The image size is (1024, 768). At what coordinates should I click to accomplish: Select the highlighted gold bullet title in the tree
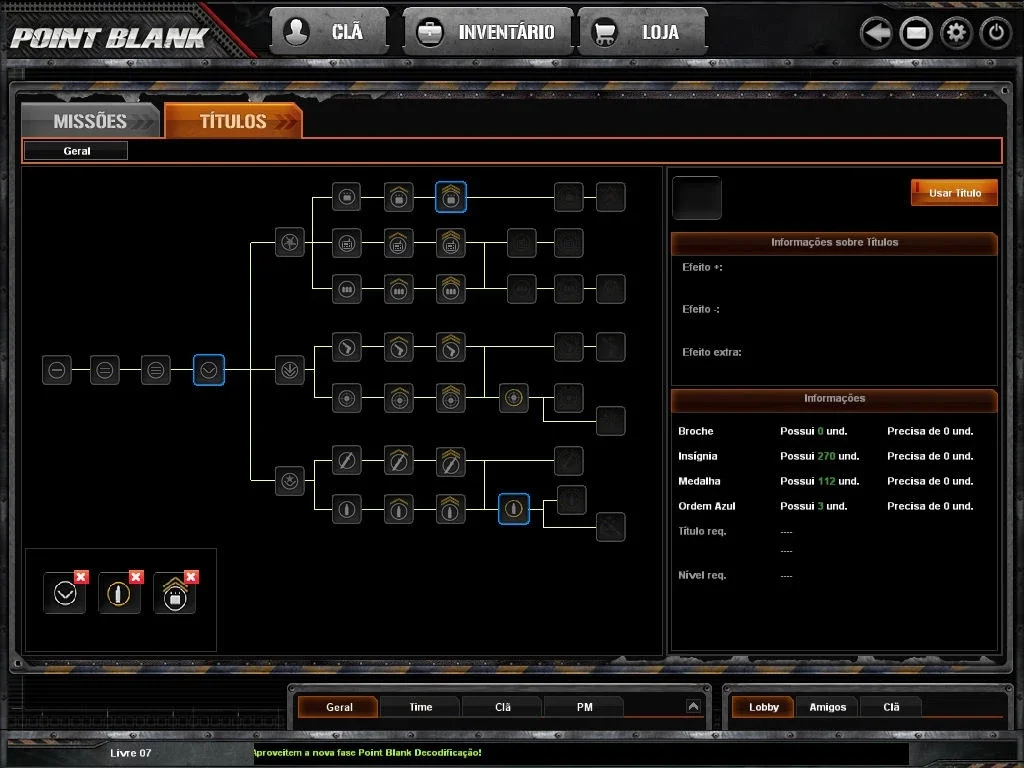pos(514,509)
